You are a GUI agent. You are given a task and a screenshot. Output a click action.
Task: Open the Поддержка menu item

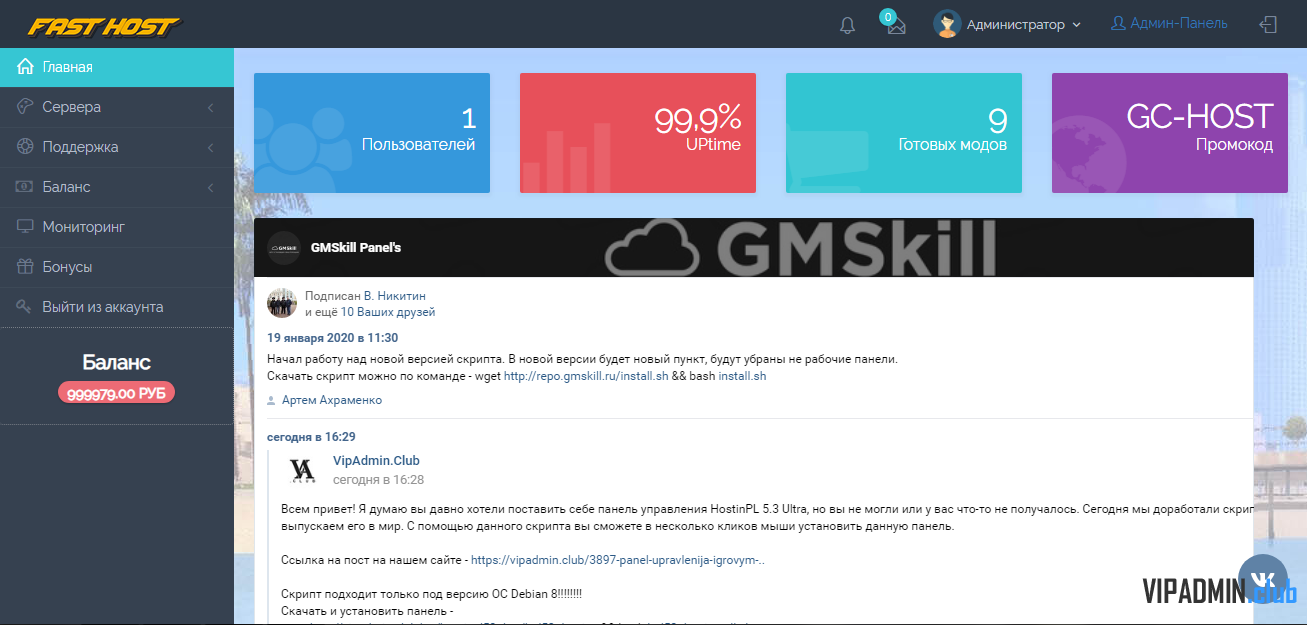[117, 147]
